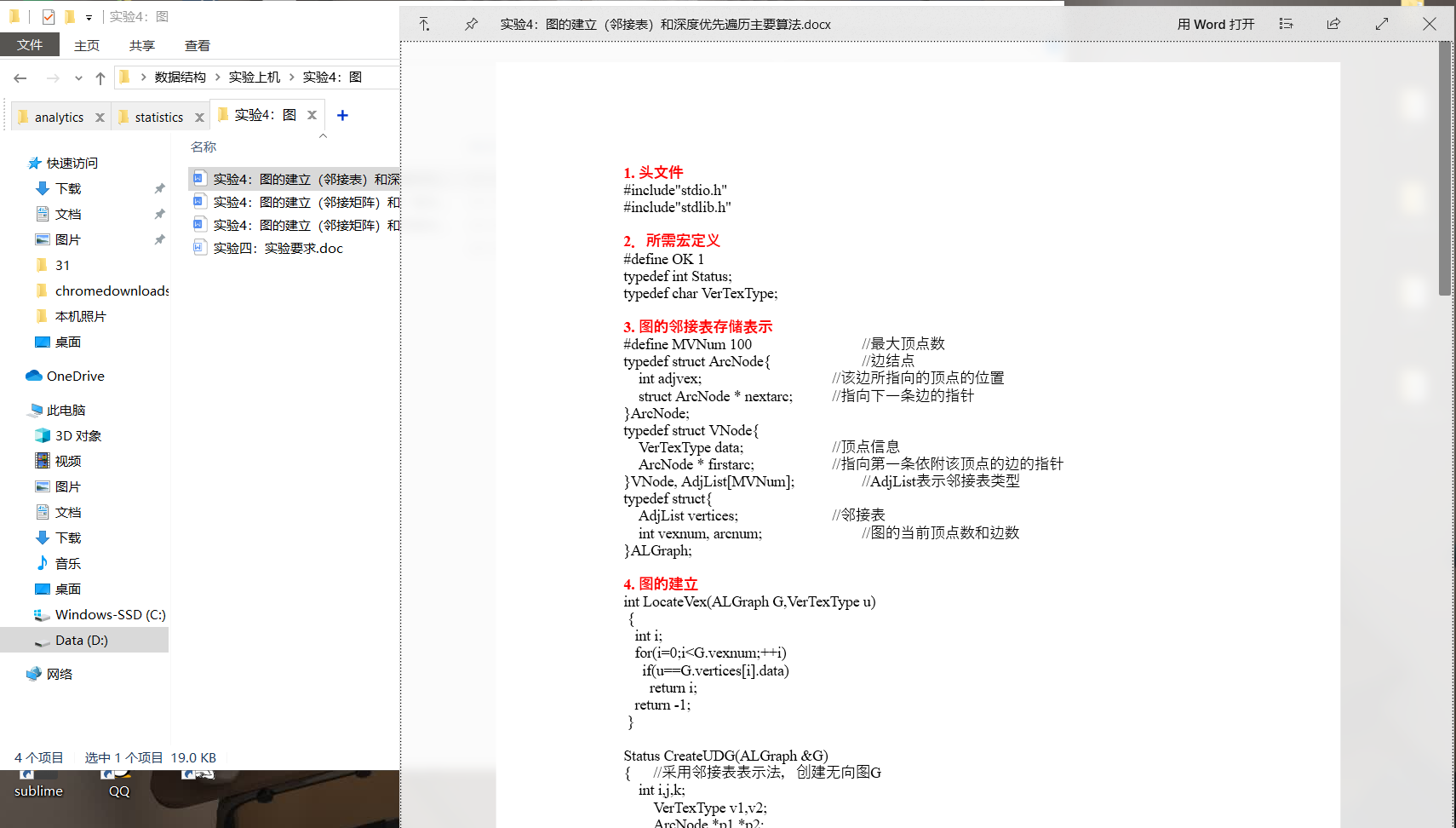1456x828 pixels.
Task: Close the document preview window
Action: [1430, 24]
